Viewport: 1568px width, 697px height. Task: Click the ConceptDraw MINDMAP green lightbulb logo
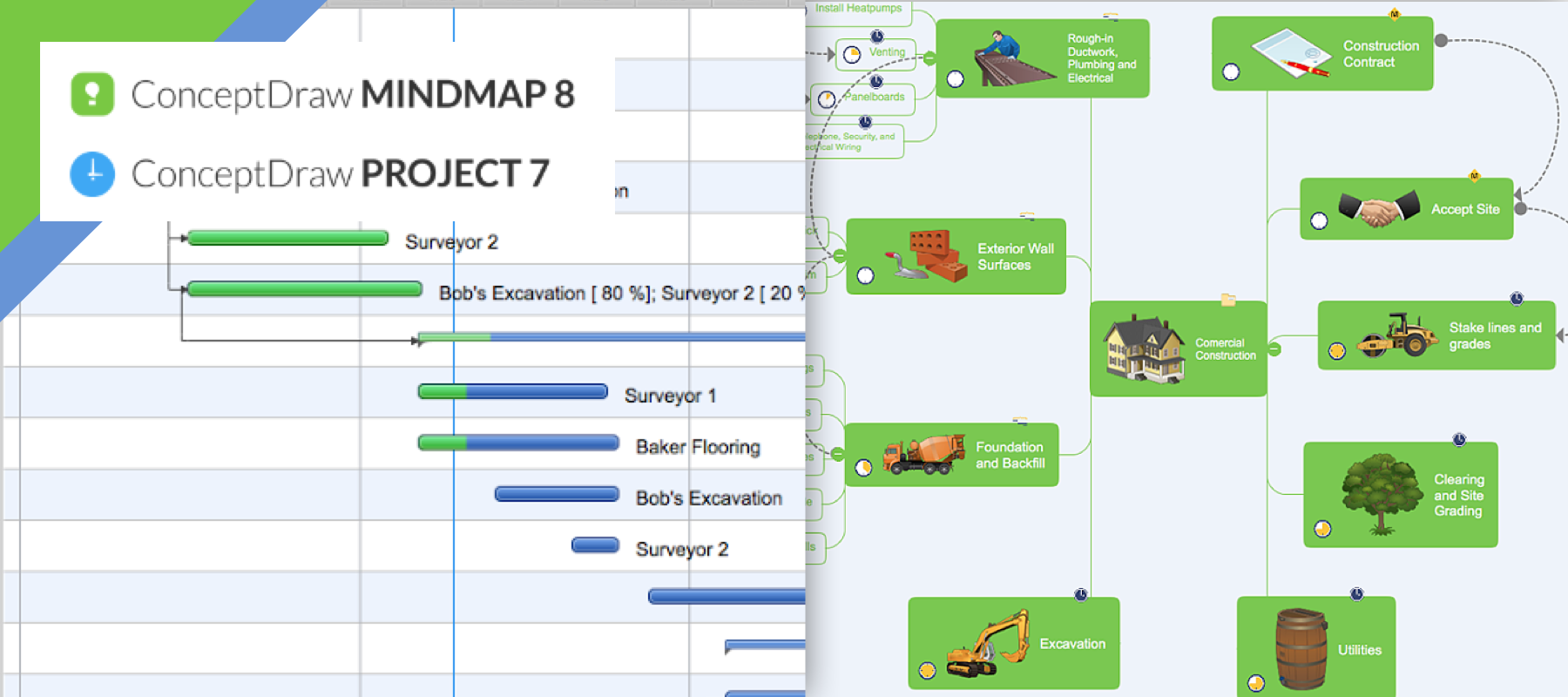[92, 94]
